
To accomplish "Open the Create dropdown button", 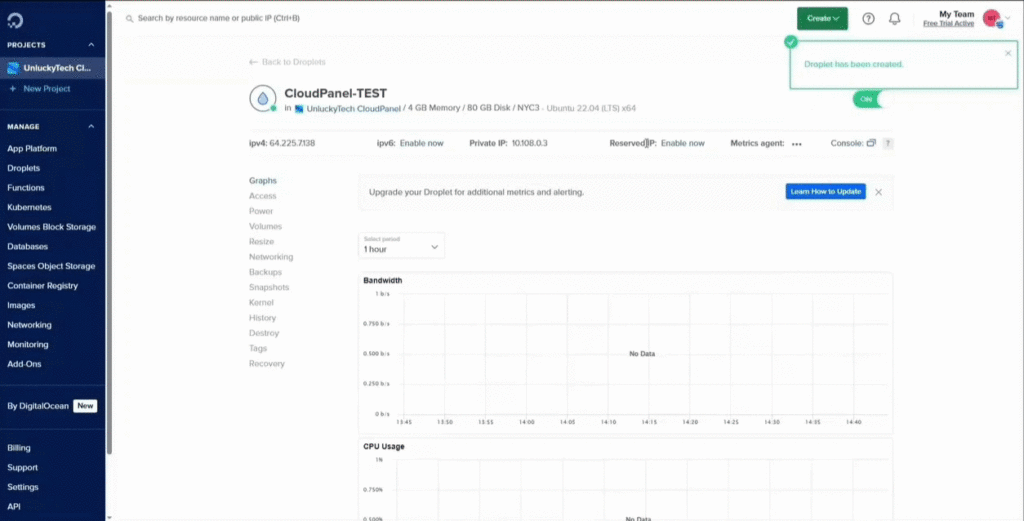I will coord(822,18).
